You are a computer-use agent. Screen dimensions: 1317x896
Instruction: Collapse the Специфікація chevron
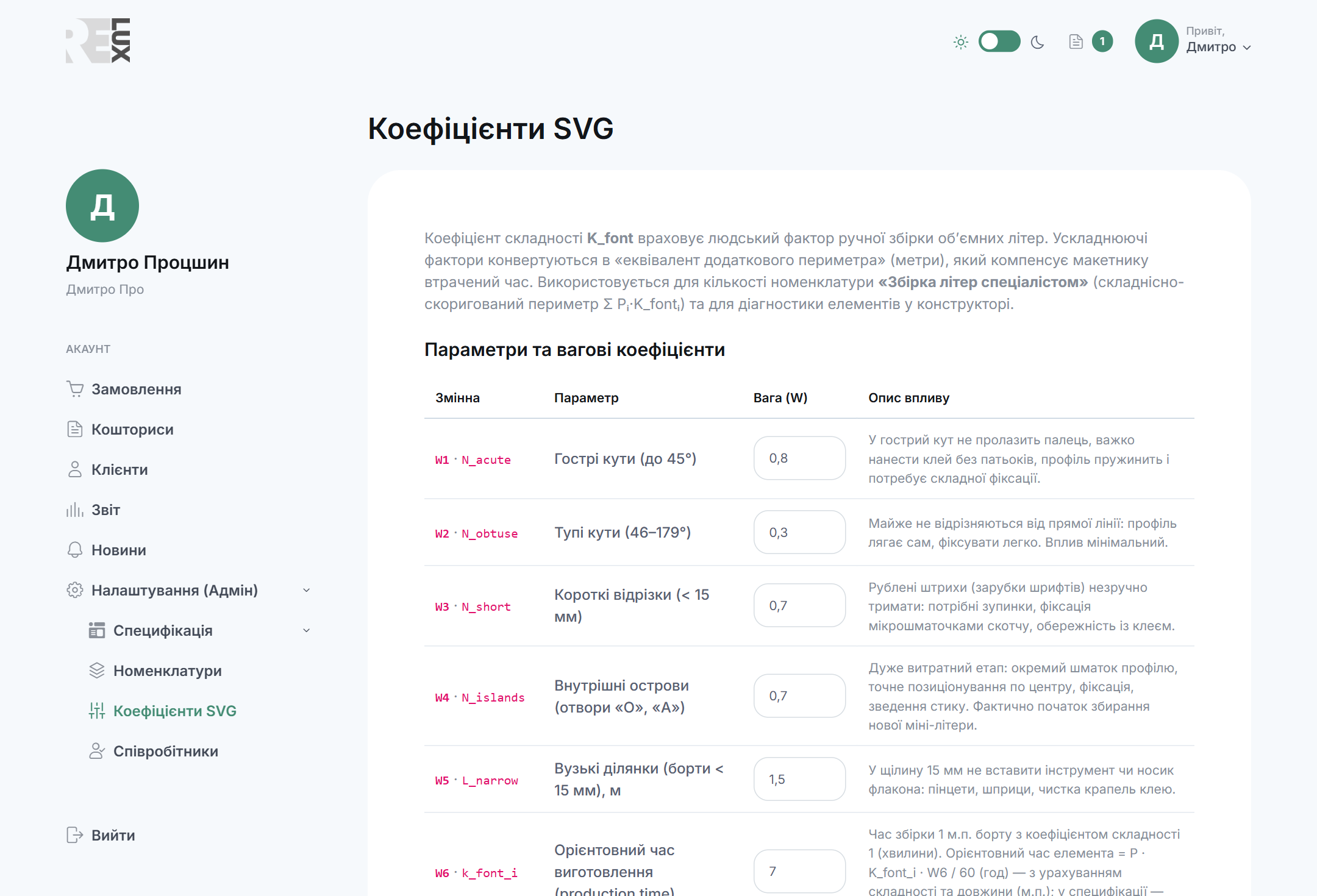307,630
